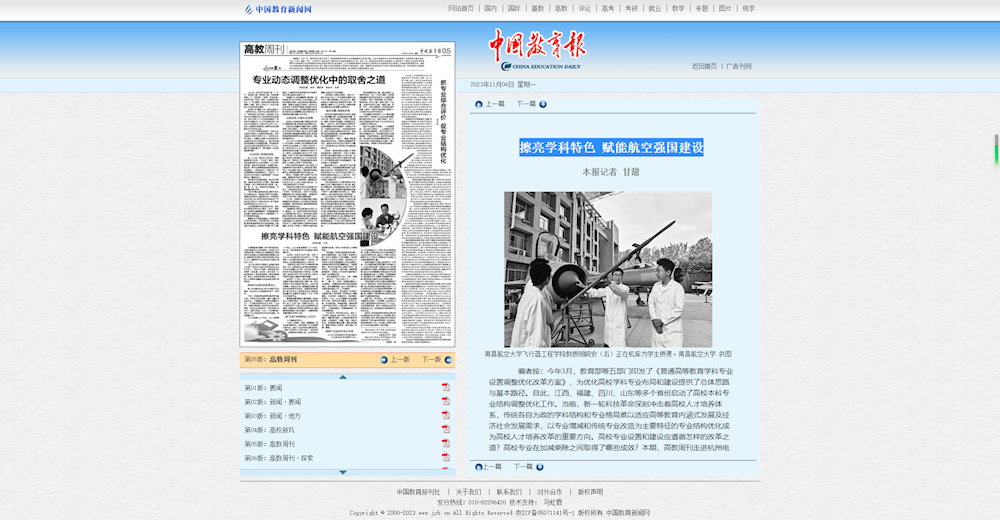Open 版权声明 in the footer
Image resolution: width=1000 pixels, height=520 pixels.
point(590,492)
